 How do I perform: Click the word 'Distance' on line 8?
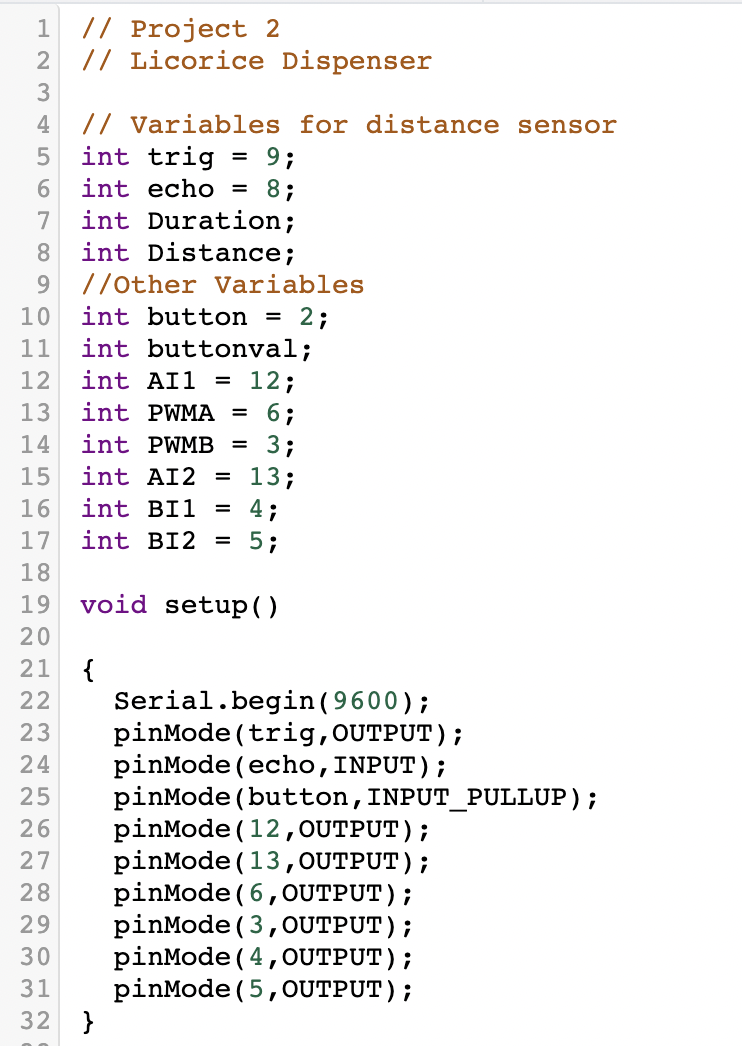[214, 253]
